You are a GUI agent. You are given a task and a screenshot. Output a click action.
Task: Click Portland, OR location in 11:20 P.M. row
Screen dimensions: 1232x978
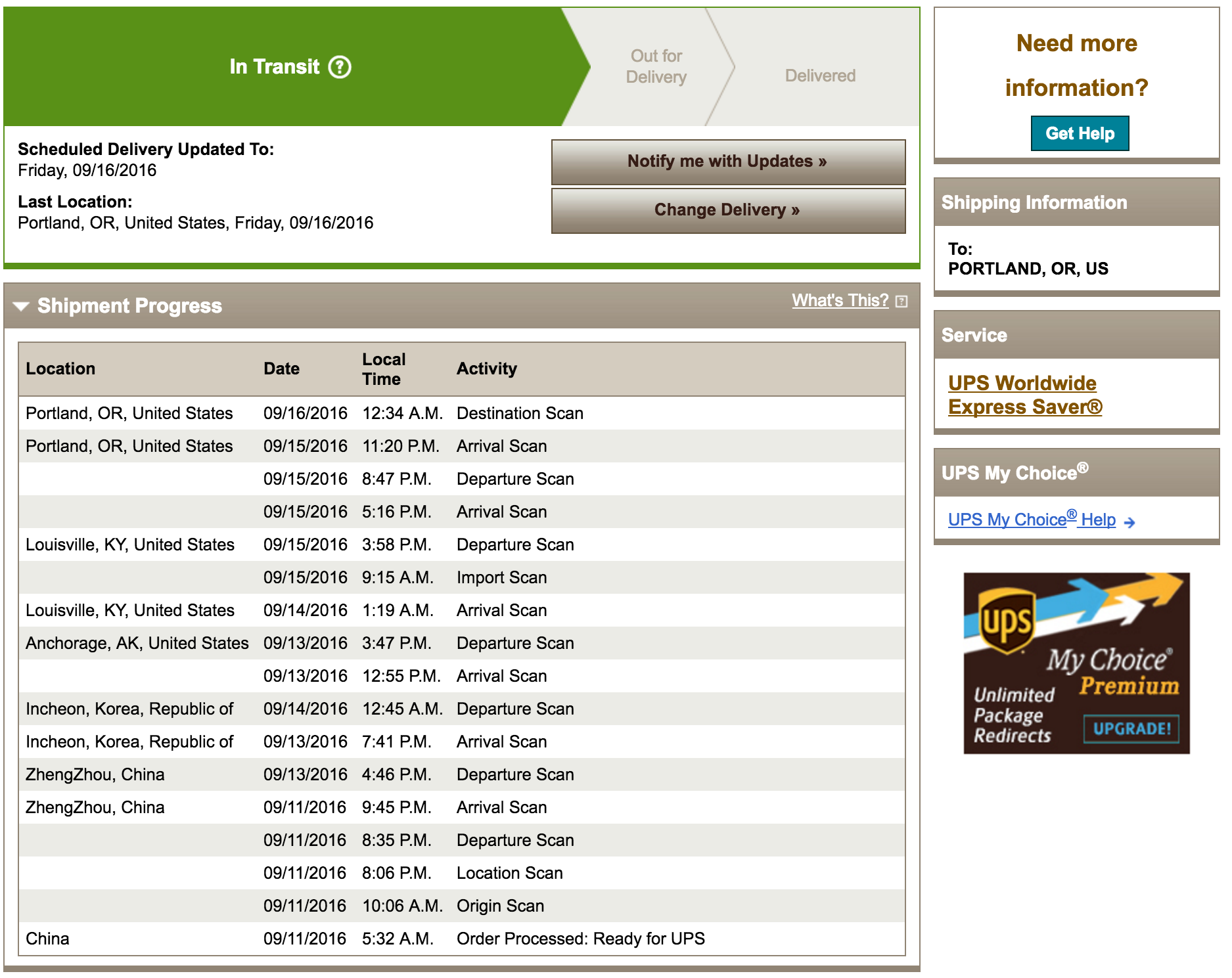(129, 446)
